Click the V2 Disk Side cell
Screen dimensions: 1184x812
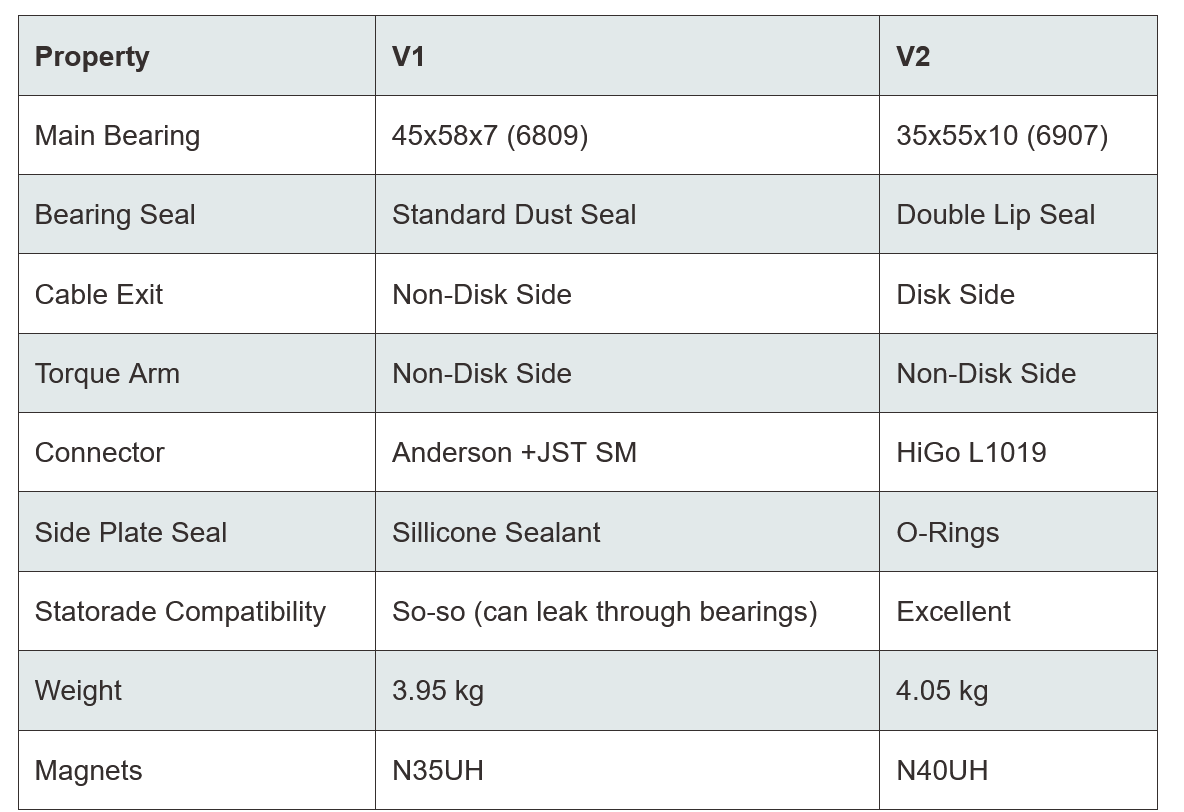click(x=955, y=295)
